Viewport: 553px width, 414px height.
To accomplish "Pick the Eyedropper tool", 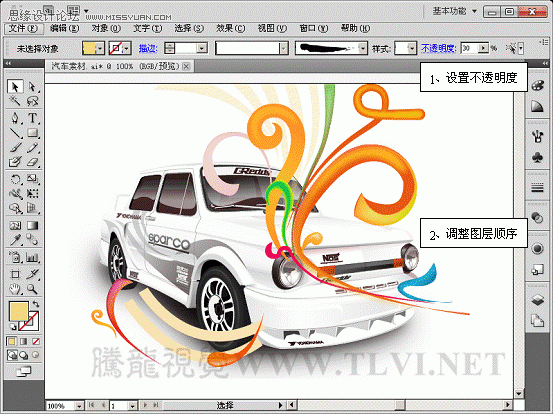I will pyautogui.click(x=15, y=240).
